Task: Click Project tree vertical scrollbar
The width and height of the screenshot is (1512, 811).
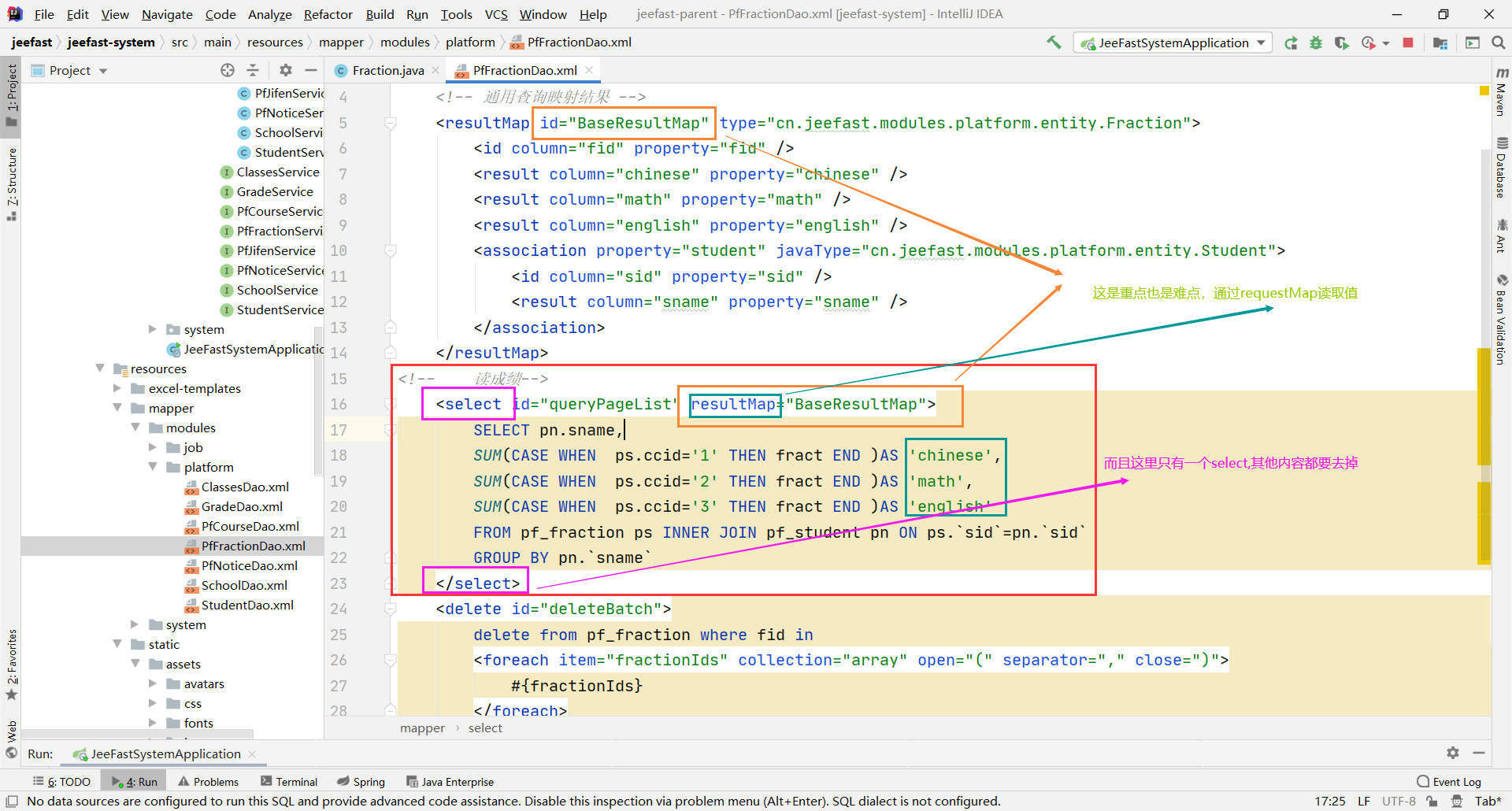Action: coord(318,402)
